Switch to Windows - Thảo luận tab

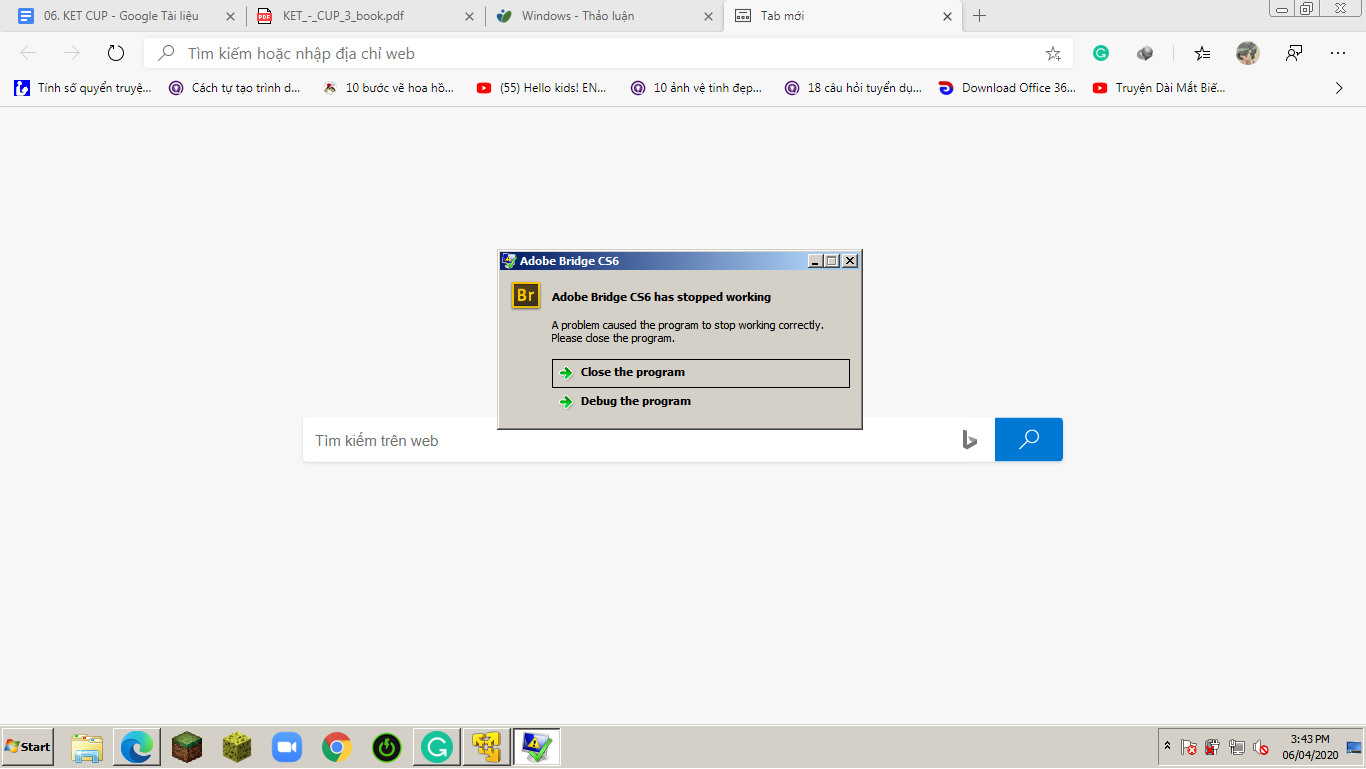point(578,16)
